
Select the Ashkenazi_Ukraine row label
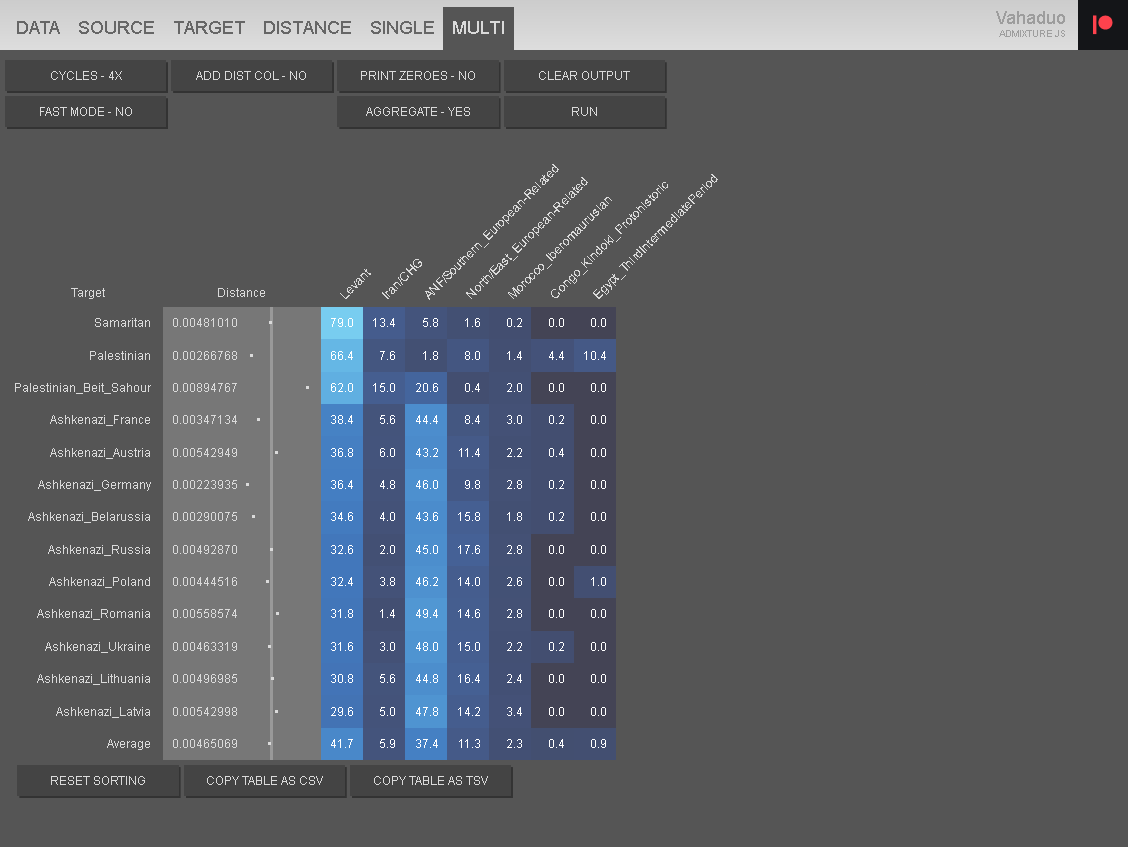click(x=98, y=647)
